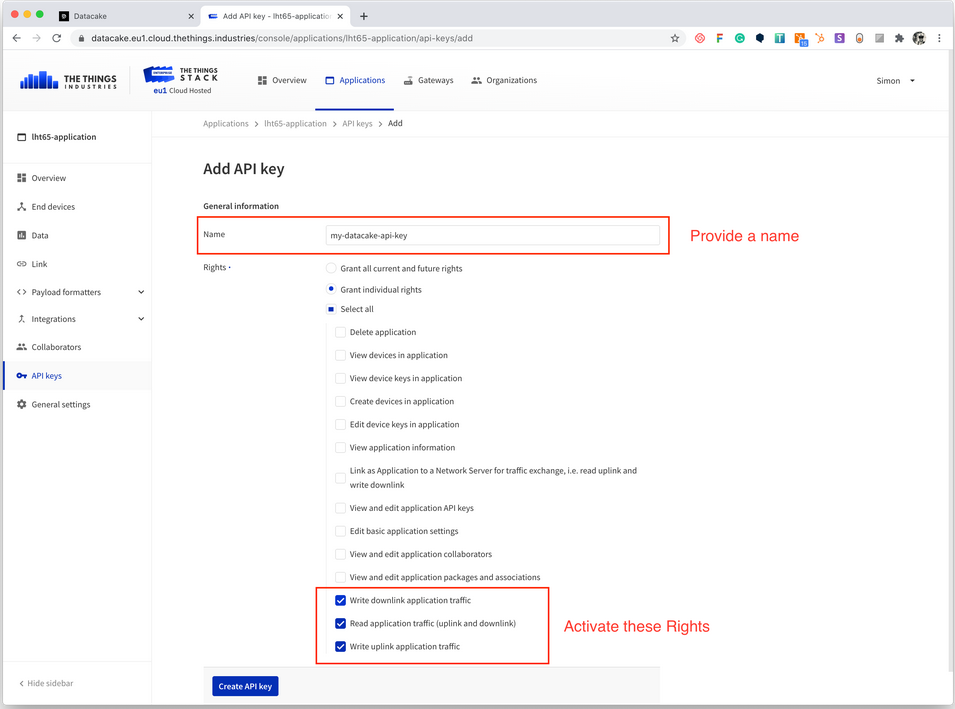Check View application information
Screen dimensions: 955x709
[x=340, y=448]
